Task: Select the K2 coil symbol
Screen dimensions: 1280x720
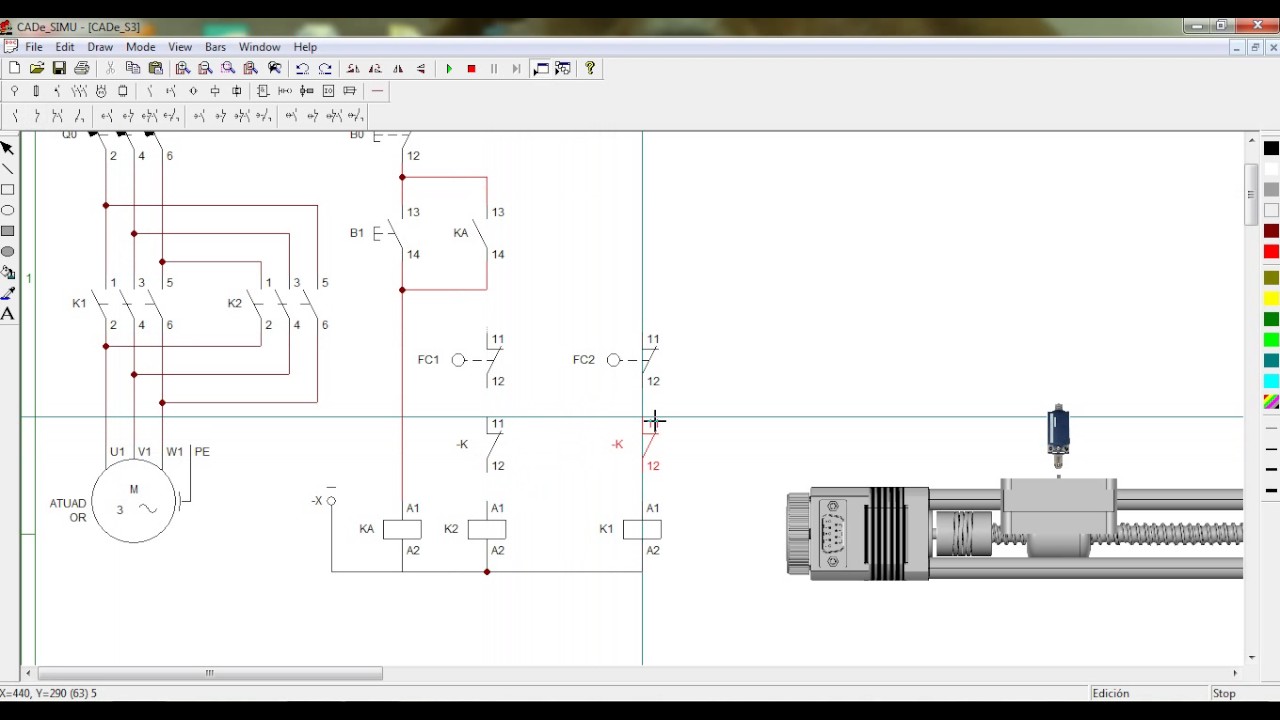Action: tap(487, 529)
